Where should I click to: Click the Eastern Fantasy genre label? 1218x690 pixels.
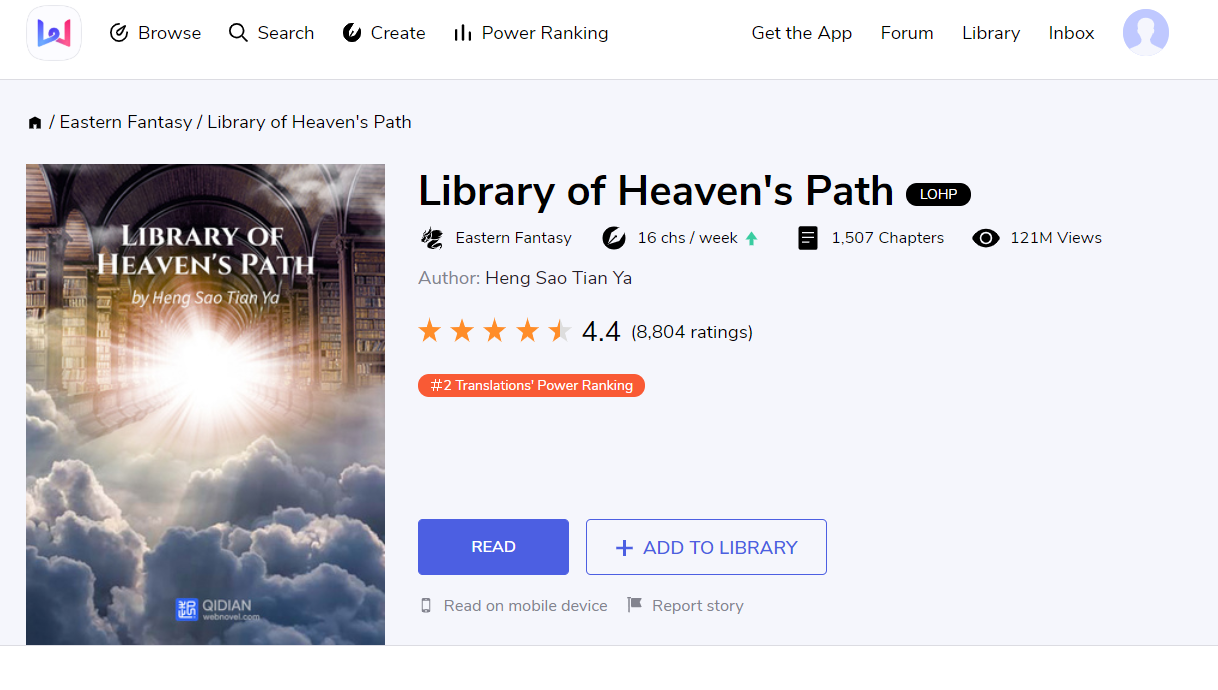(513, 238)
